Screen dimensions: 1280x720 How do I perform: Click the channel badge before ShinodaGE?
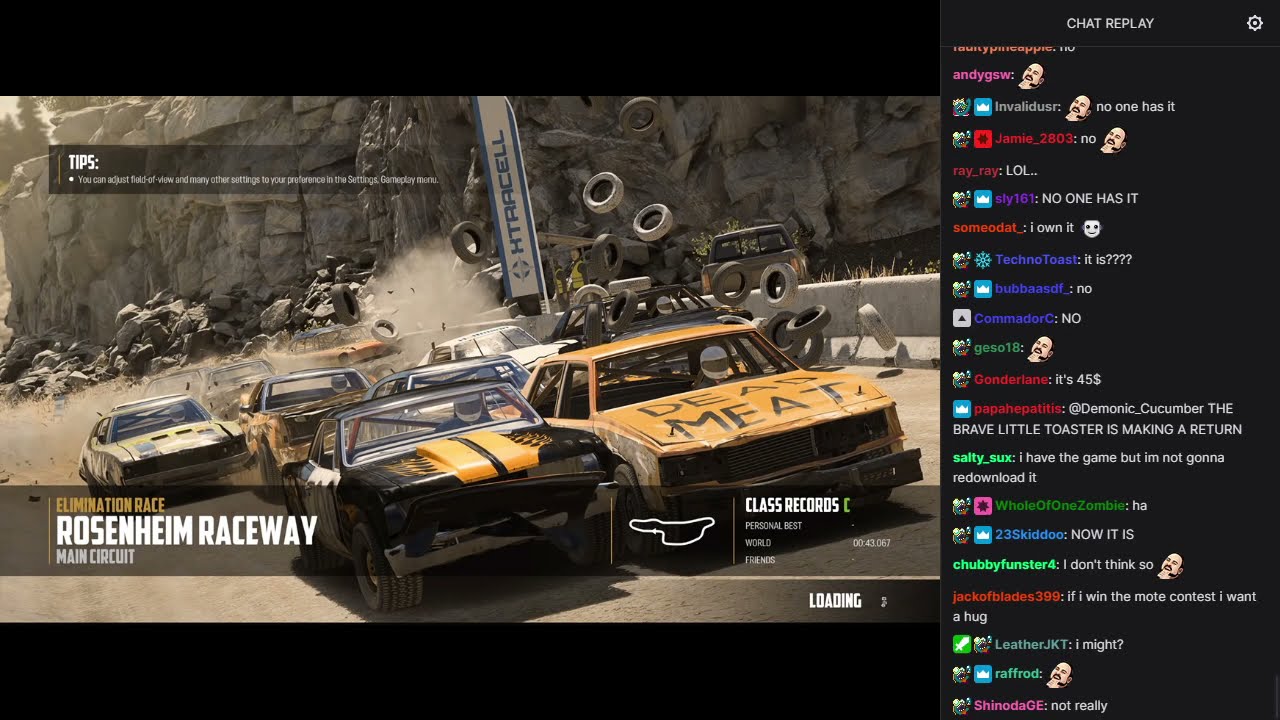click(x=961, y=706)
